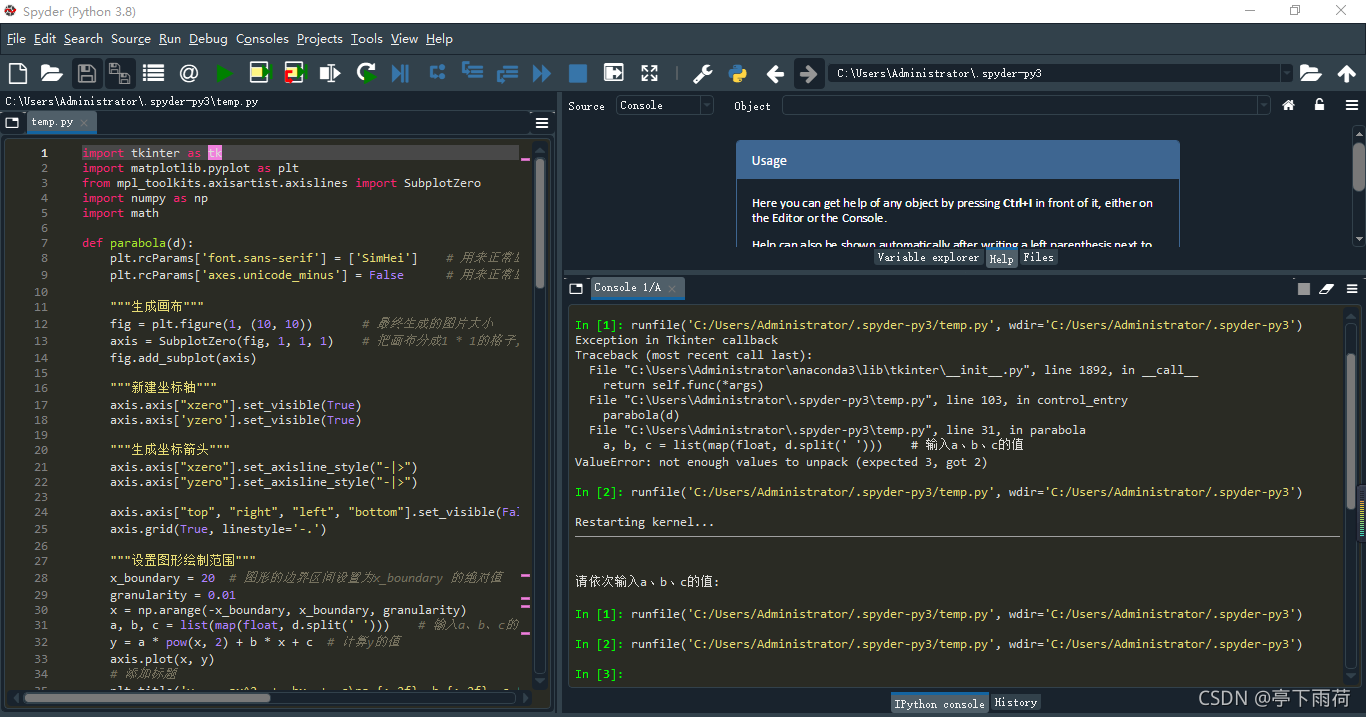The width and height of the screenshot is (1366, 717).
Task: Click the Save file icon
Action: point(87,73)
